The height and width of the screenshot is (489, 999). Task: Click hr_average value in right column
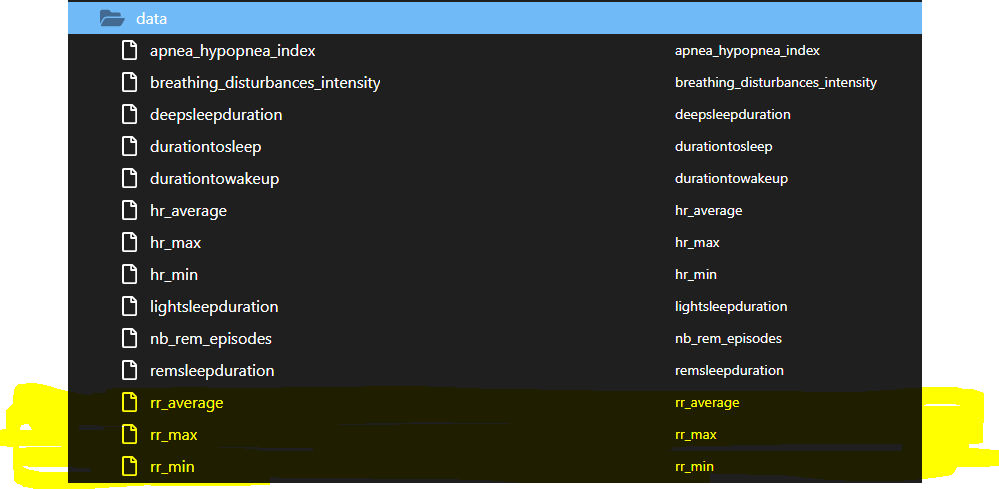pyautogui.click(x=708, y=211)
